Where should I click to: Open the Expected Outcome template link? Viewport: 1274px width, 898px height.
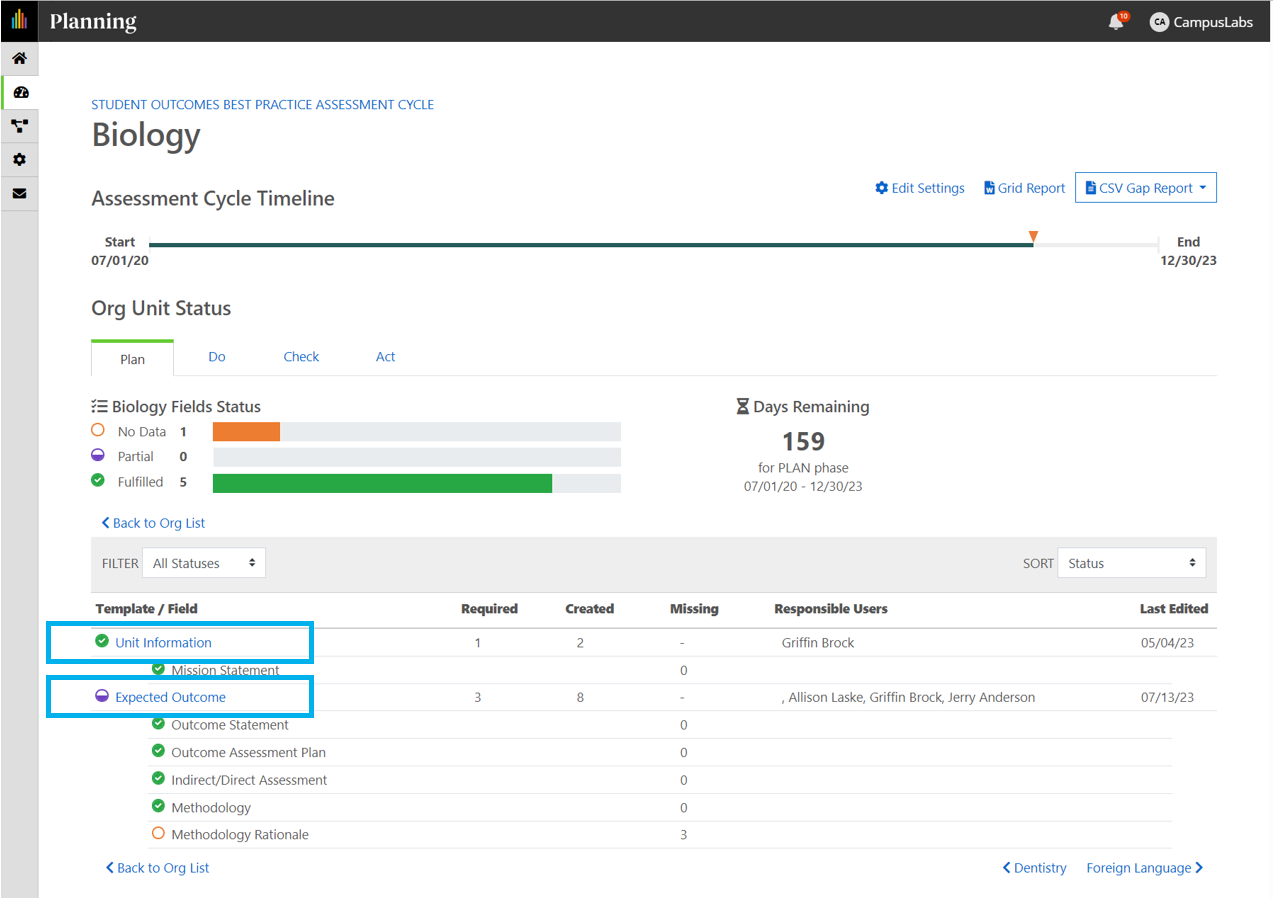point(170,697)
